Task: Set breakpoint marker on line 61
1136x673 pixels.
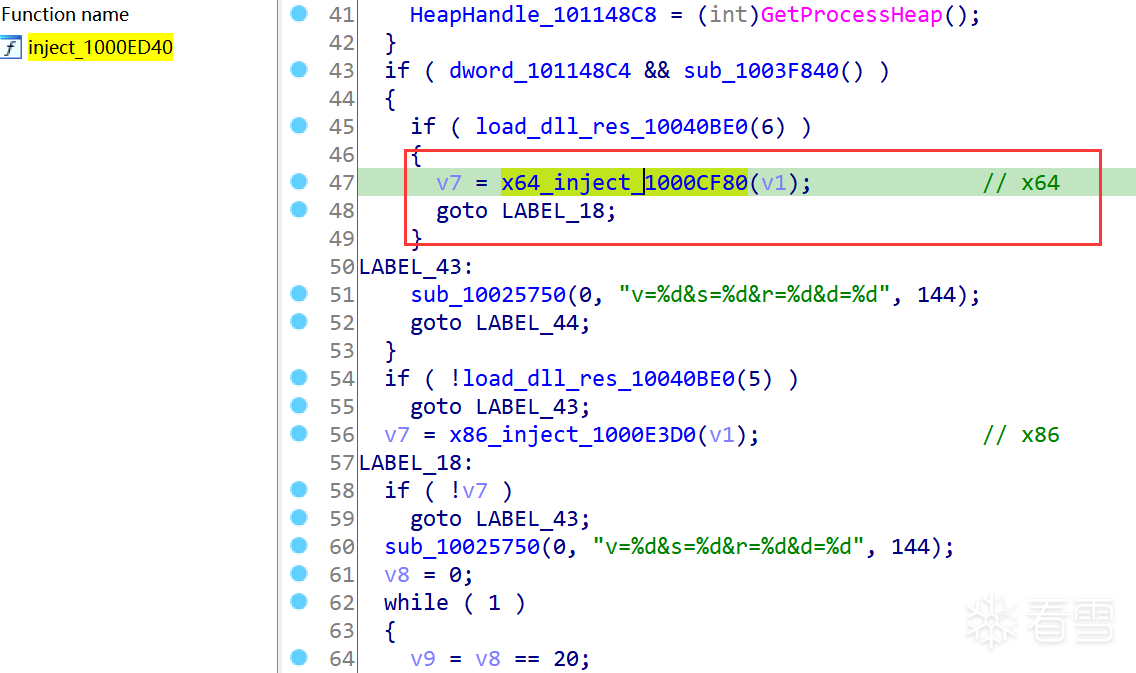Action: pyautogui.click(x=298, y=574)
